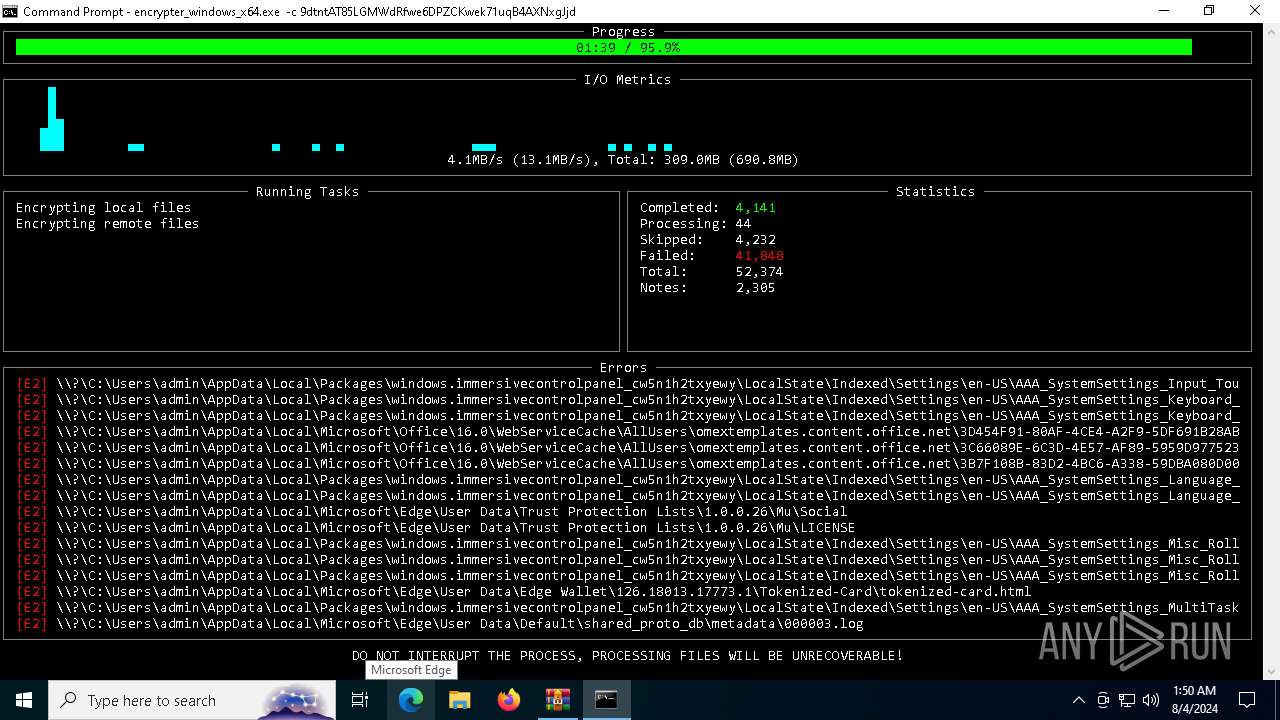Open the clock and date flyout
The height and width of the screenshot is (720, 1280).
click(1194, 700)
